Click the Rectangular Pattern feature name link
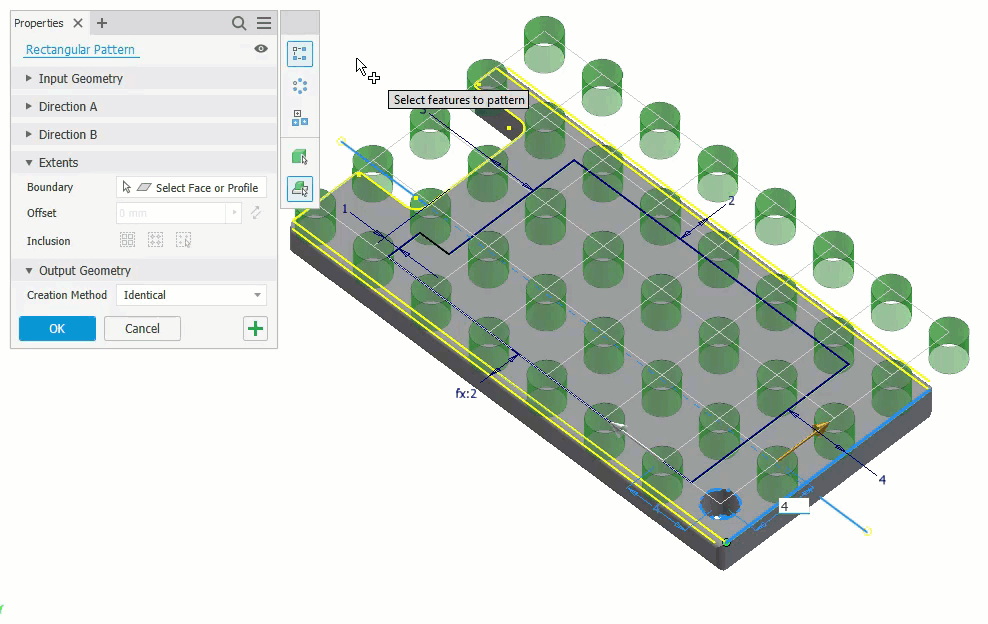This screenshot has height=624, width=988. pyautogui.click(x=80, y=49)
